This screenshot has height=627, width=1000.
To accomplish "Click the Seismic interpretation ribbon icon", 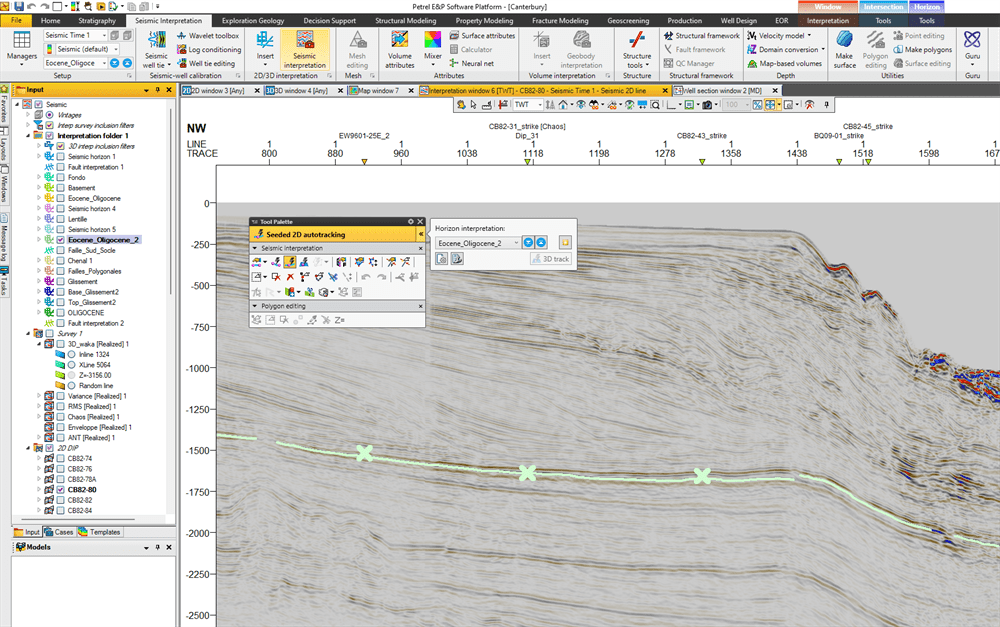I will pos(305,52).
